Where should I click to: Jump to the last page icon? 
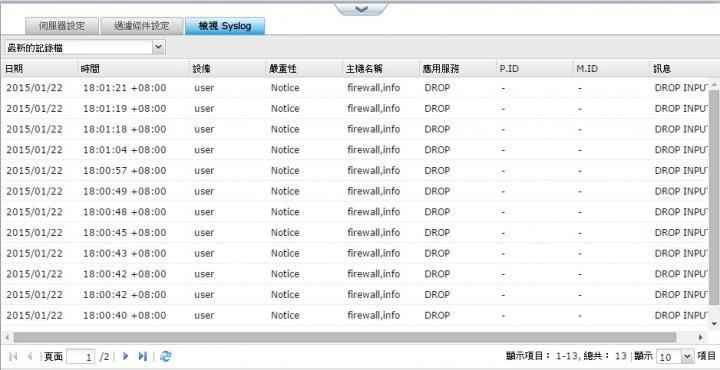pos(142,356)
